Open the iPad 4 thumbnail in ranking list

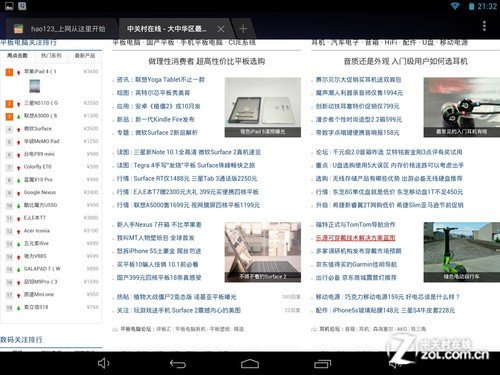click(34, 86)
